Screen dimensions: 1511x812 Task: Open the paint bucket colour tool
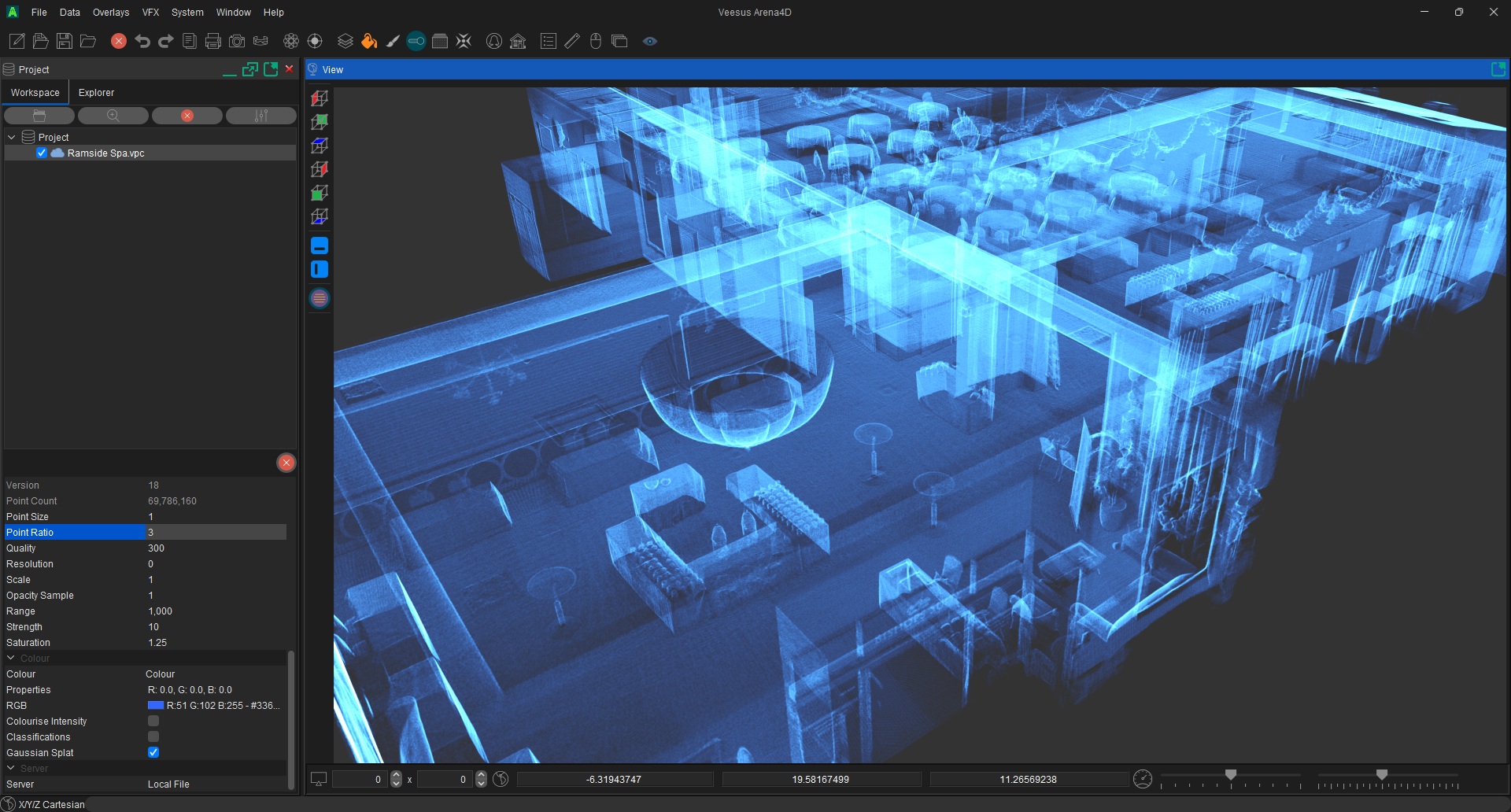tap(369, 41)
